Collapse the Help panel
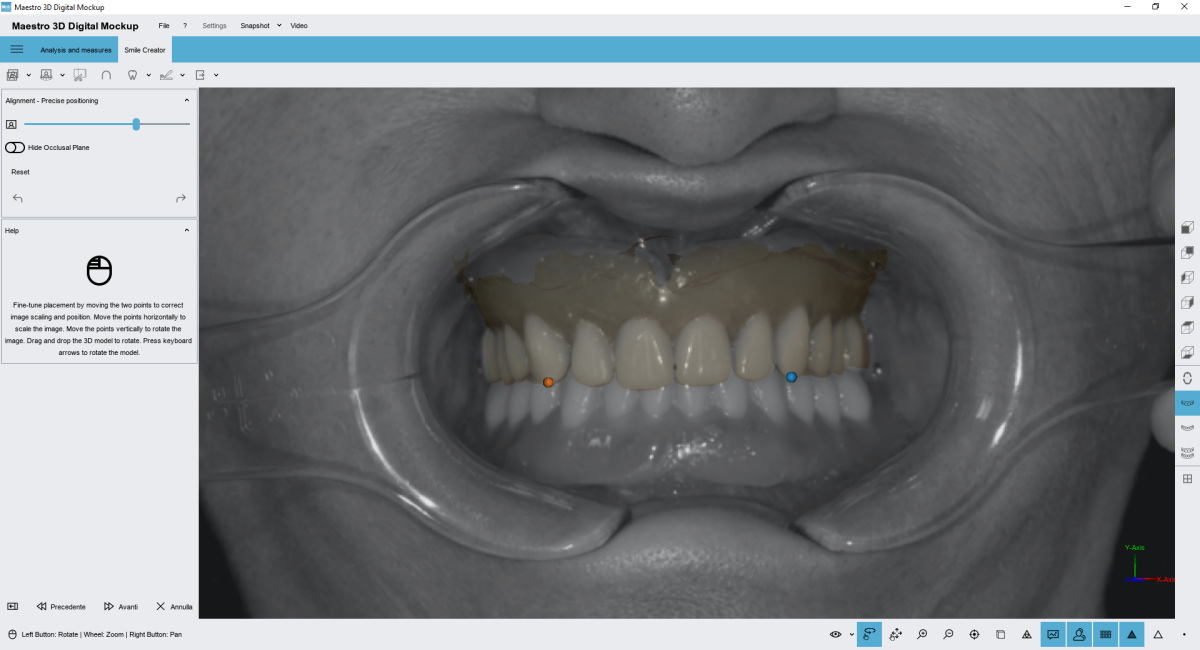 (186, 230)
